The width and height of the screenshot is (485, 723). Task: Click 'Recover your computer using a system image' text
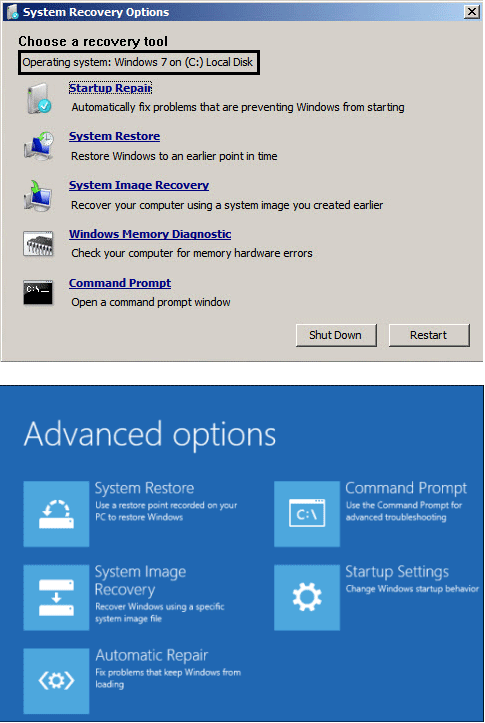coord(227,205)
